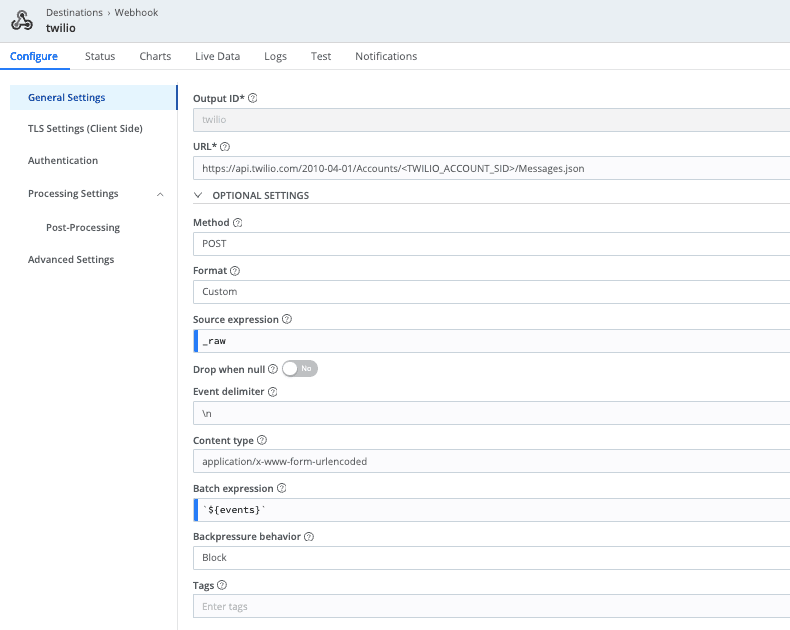Show help for Format field
The image size is (790, 630).
[235, 271]
